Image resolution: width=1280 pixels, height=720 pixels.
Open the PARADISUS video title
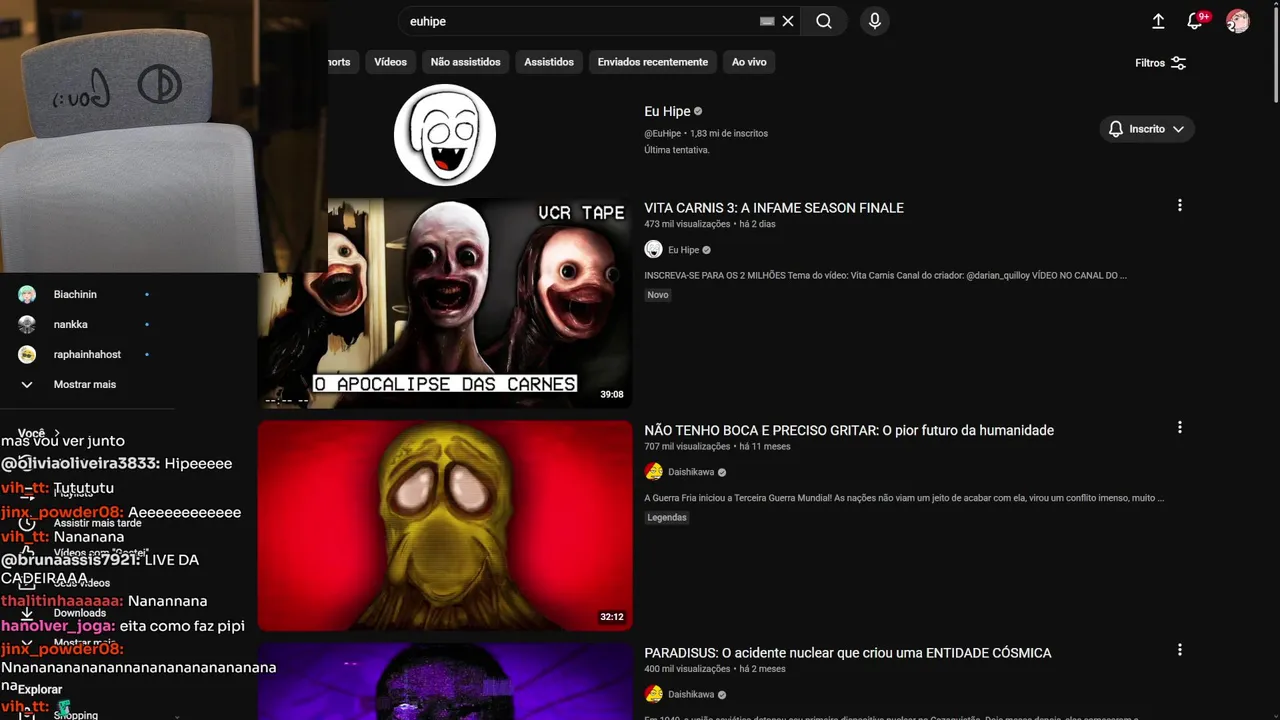(x=848, y=653)
